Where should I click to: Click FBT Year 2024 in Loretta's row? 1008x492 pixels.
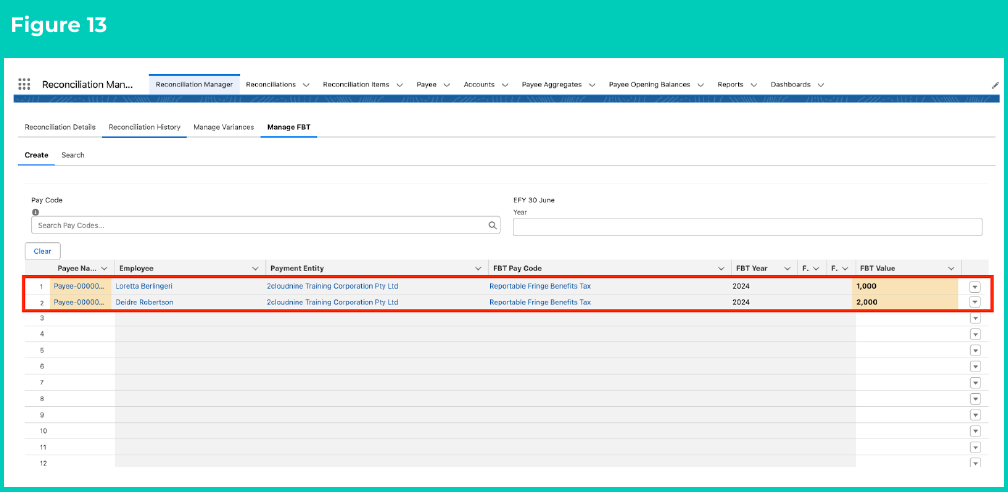coord(741,286)
